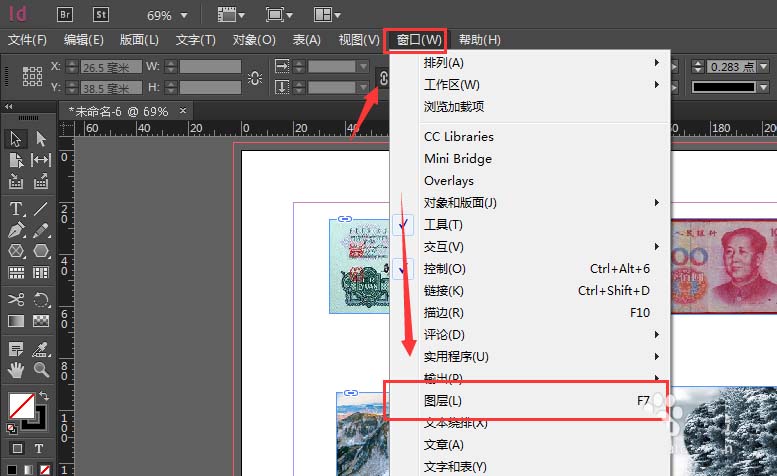Open the 版面(L) menu

(139, 40)
